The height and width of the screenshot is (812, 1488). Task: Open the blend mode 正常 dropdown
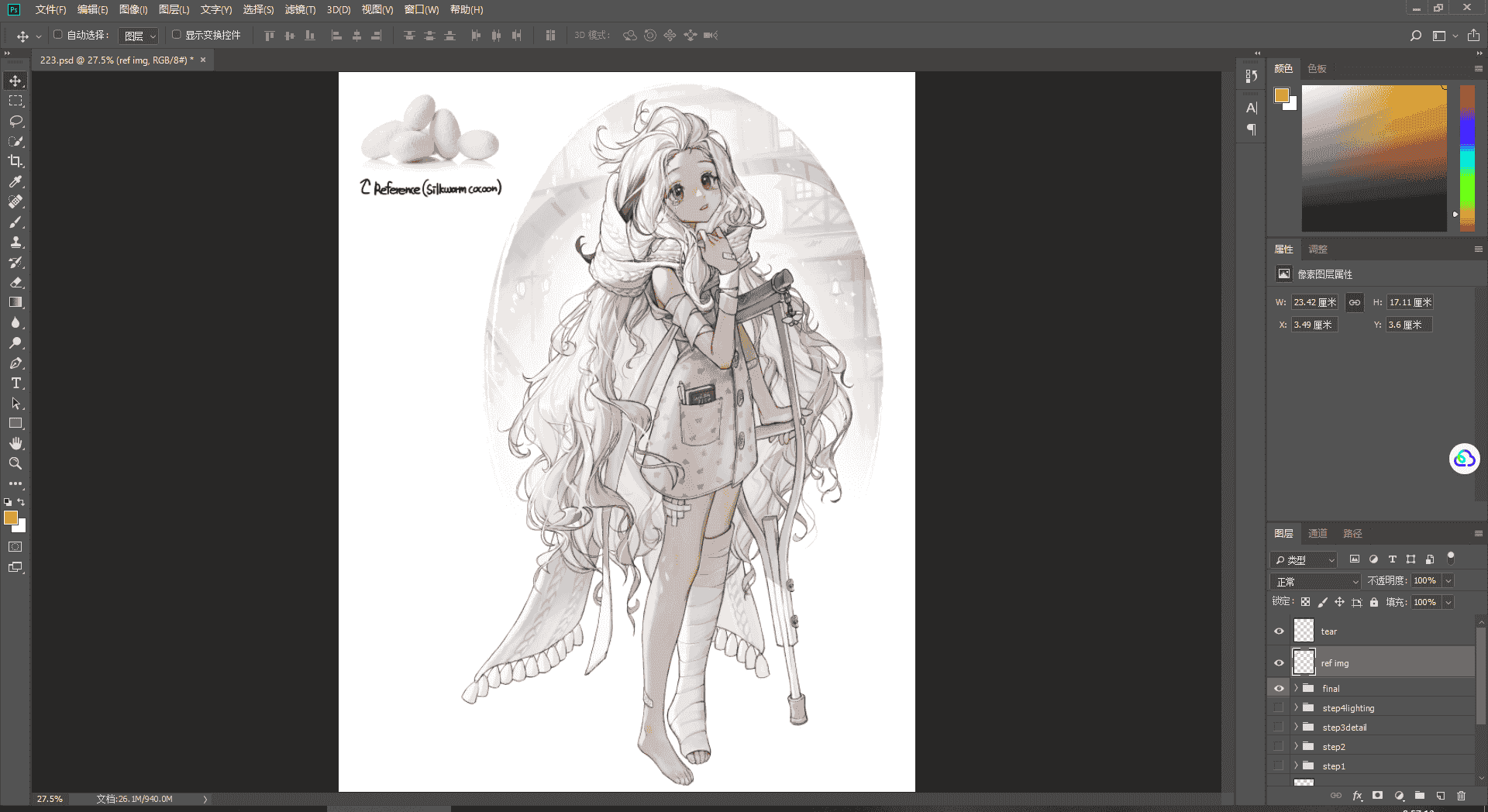pyautogui.click(x=1315, y=581)
